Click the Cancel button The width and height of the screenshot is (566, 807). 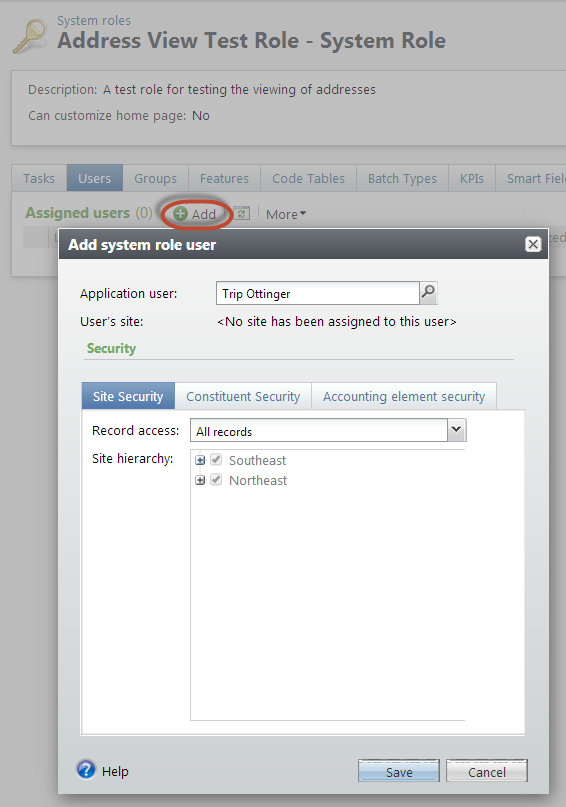pos(487,771)
